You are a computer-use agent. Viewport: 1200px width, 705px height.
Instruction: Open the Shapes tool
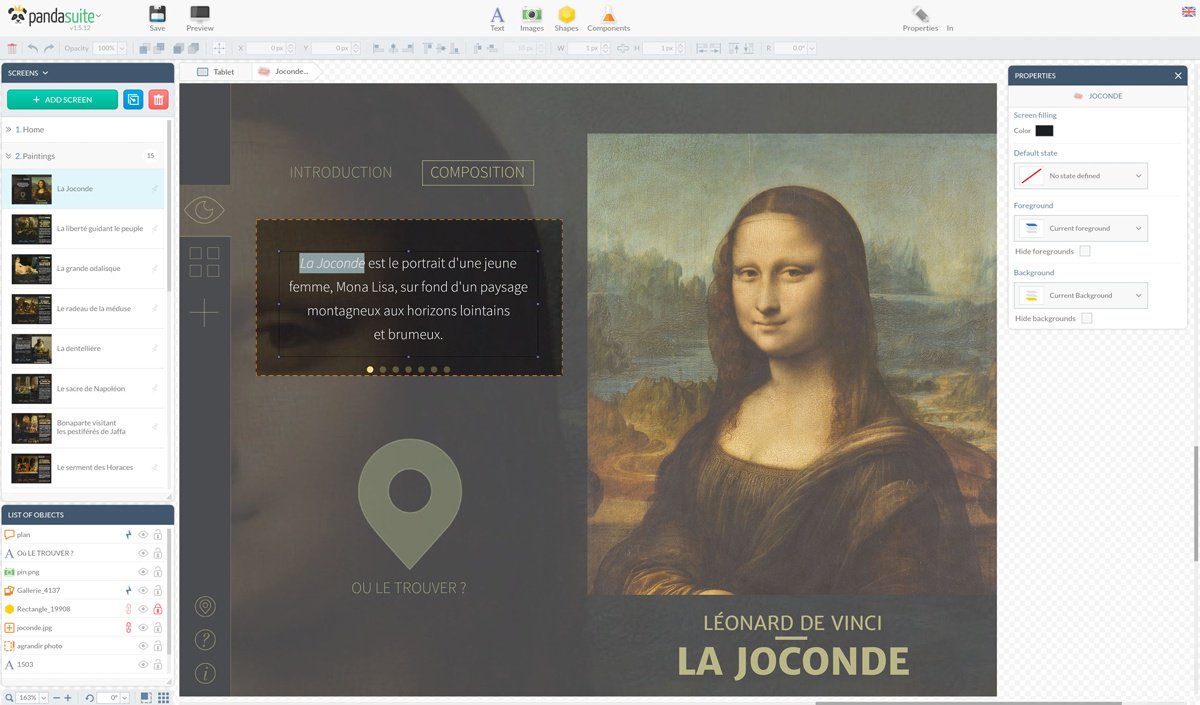[x=566, y=18]
